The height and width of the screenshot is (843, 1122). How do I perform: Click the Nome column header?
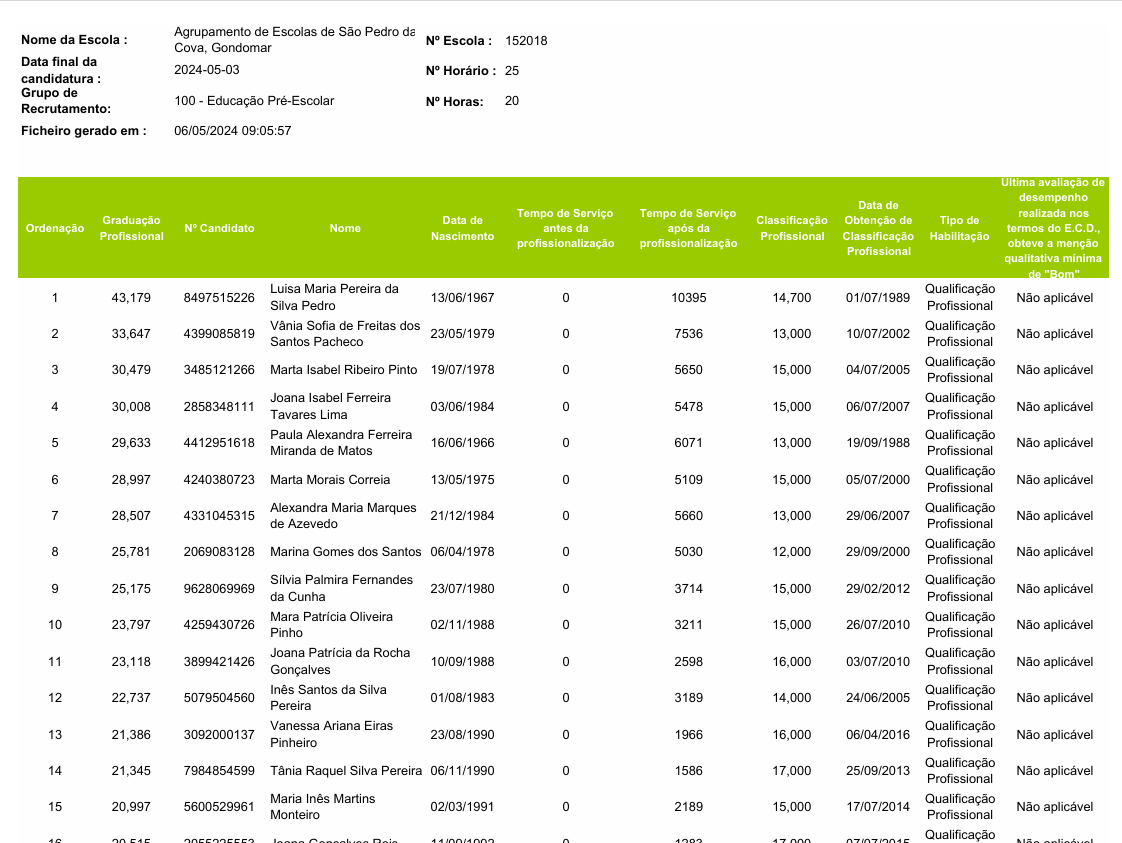345,228
